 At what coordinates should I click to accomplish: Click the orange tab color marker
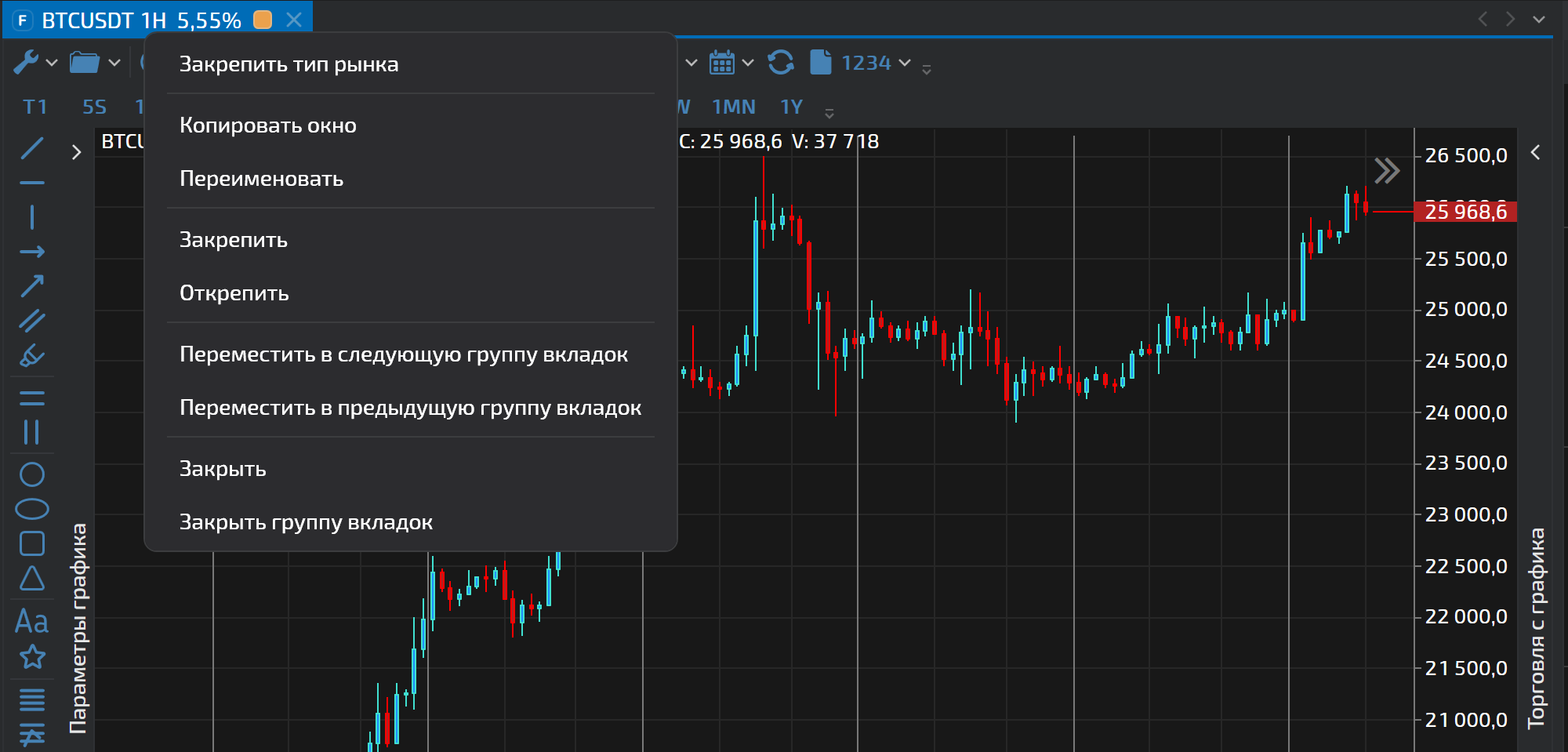point(263,20)
